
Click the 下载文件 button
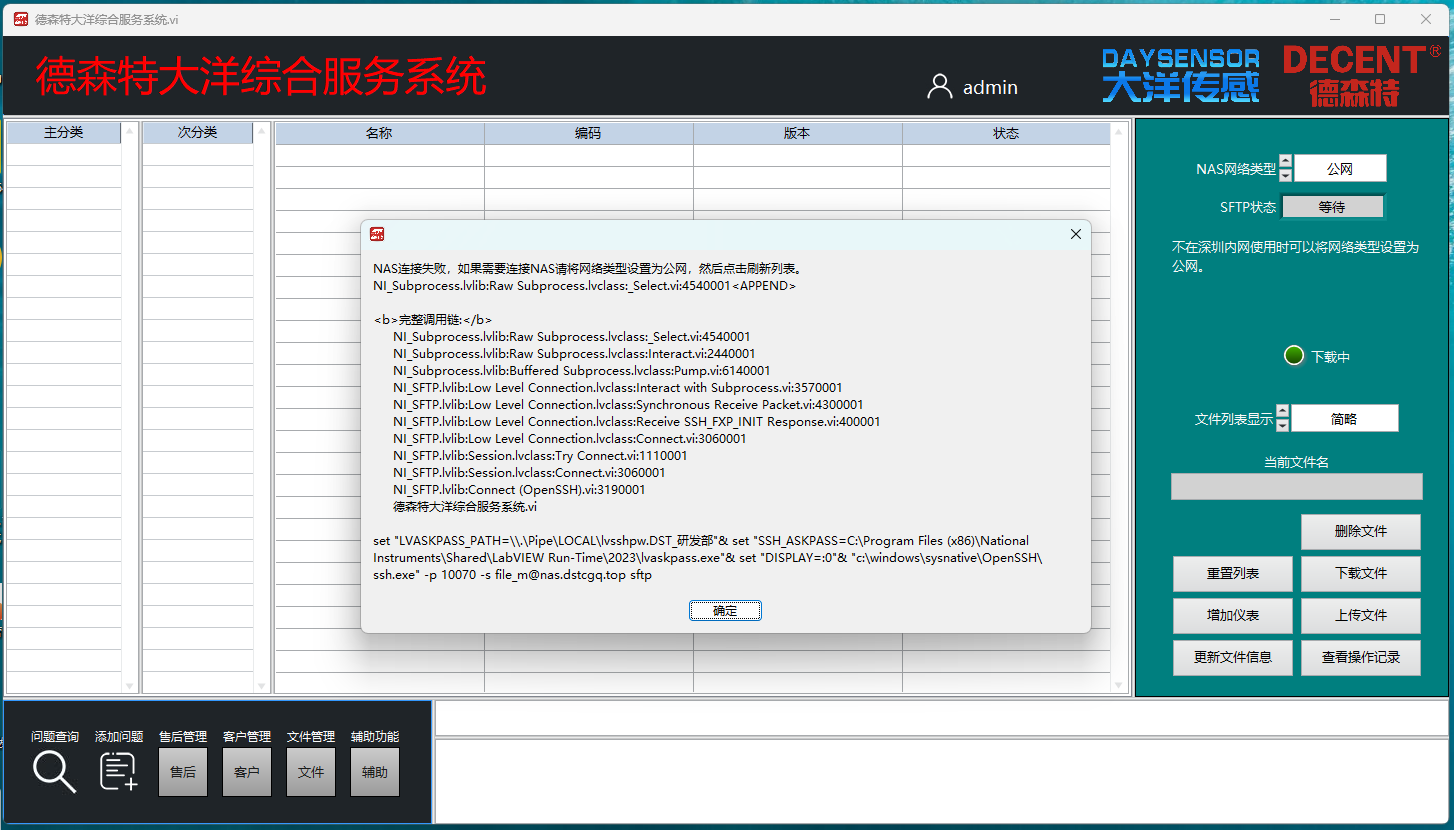pyautogui.click(x=1361, y=574)
